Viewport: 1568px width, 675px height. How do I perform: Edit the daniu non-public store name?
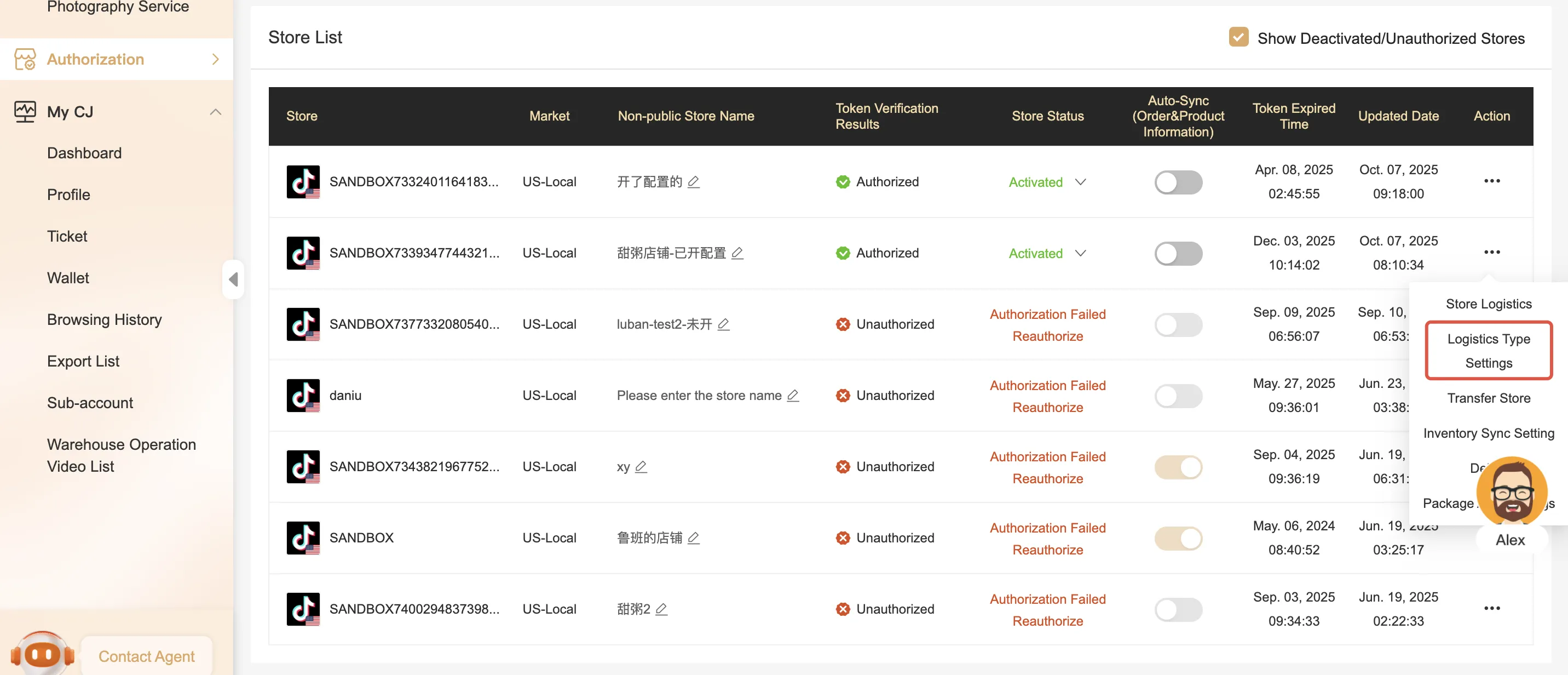point(793,396)
